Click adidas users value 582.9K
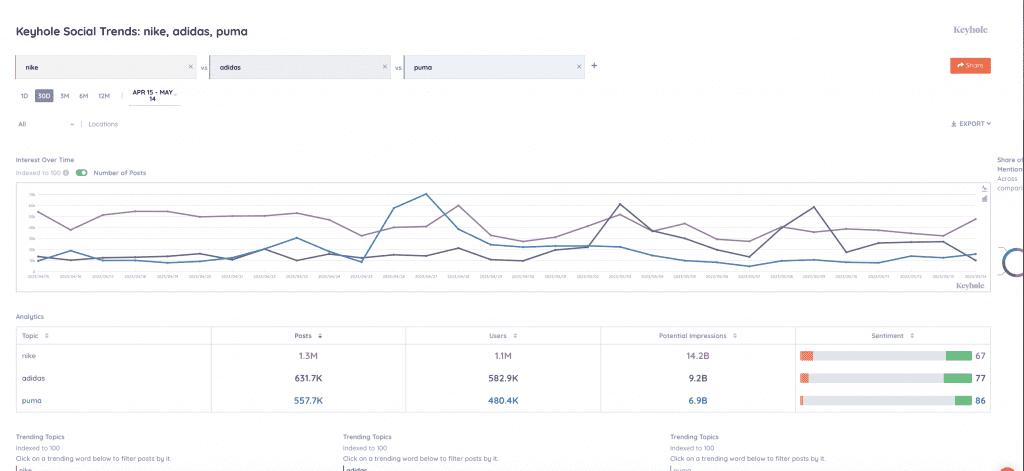 pyautogui.click(x=503, y=378)
